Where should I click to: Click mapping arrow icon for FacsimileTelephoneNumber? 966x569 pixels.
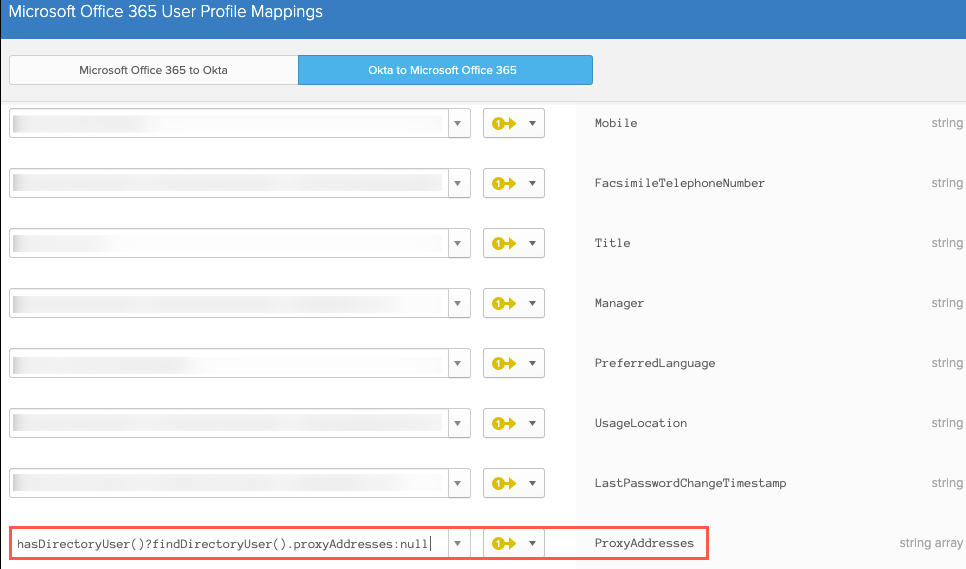[503, 184]
